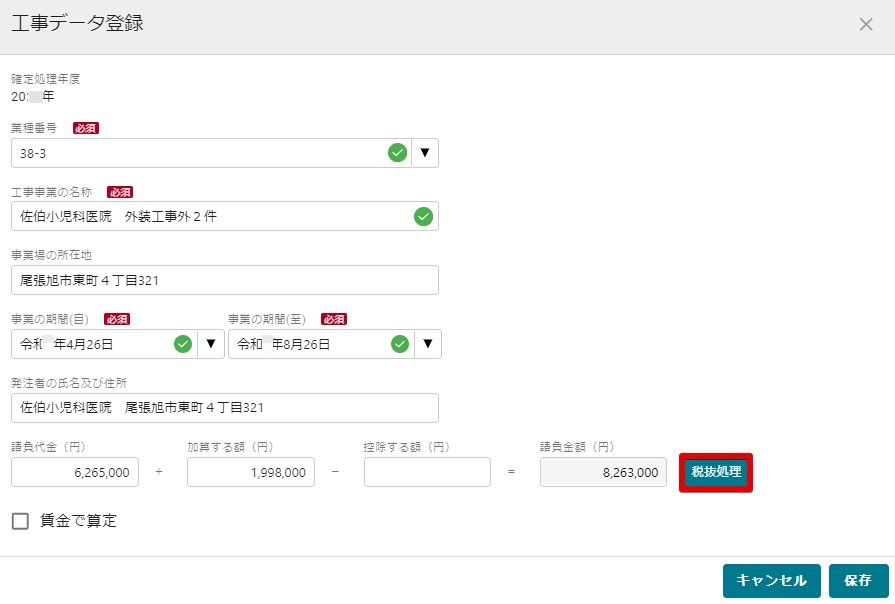Viewport: 895px width, 604px height.
Task: Edit the 発注者の氏名及び住所 field
Action: pos(225,408)
